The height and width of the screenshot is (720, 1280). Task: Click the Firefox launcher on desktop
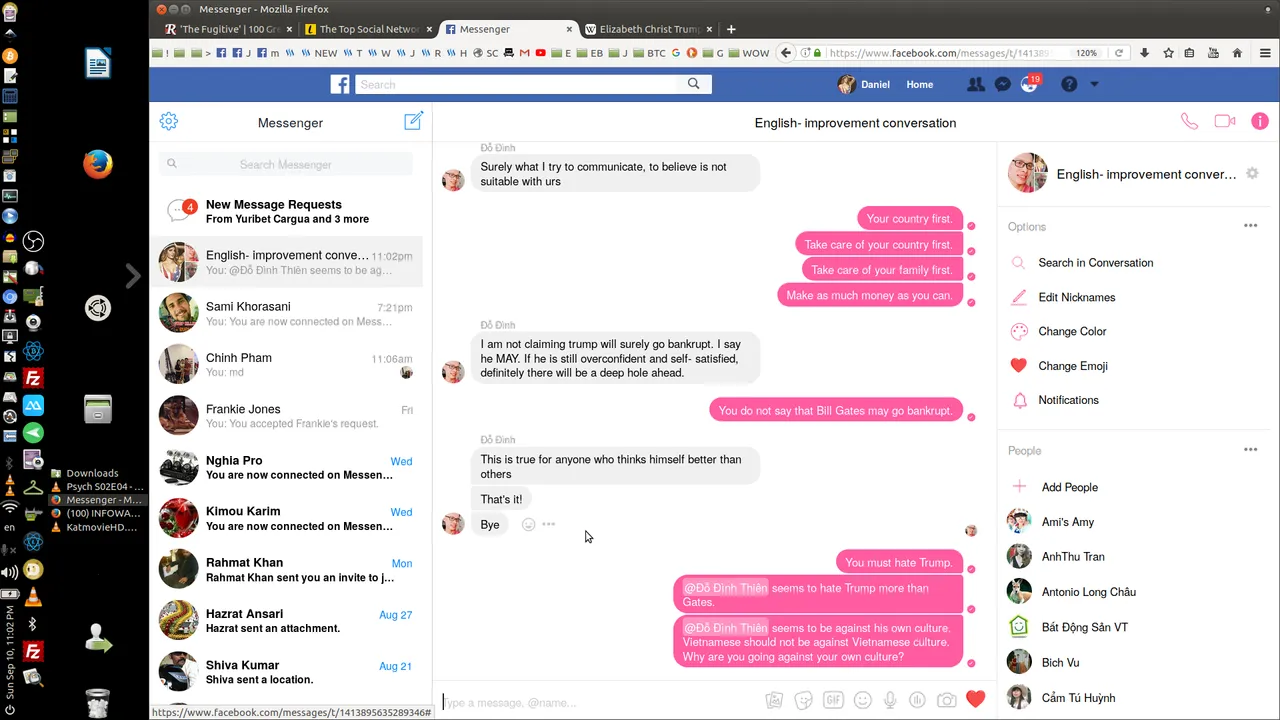97,164
